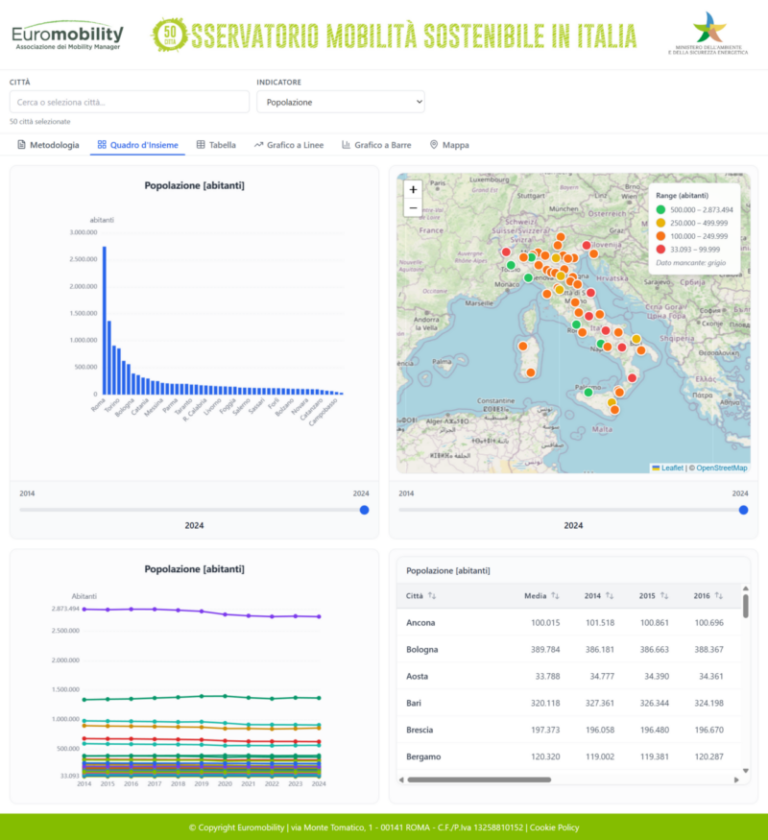Click the table vertical scrollbar thumb
Screen dimensions: 768x840
coord(746,606)
